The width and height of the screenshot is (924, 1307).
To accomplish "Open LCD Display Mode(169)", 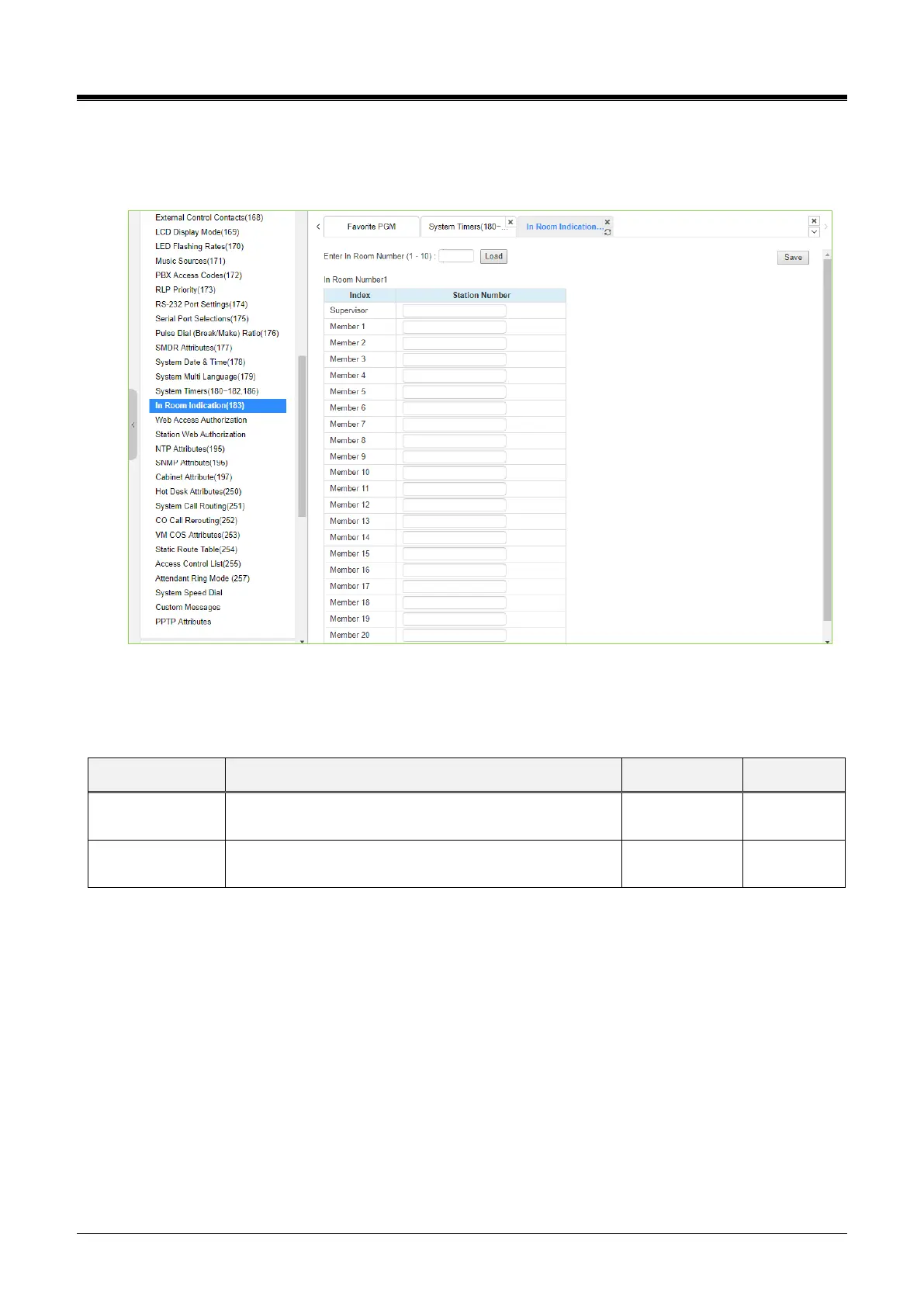I will pos(197,232).
